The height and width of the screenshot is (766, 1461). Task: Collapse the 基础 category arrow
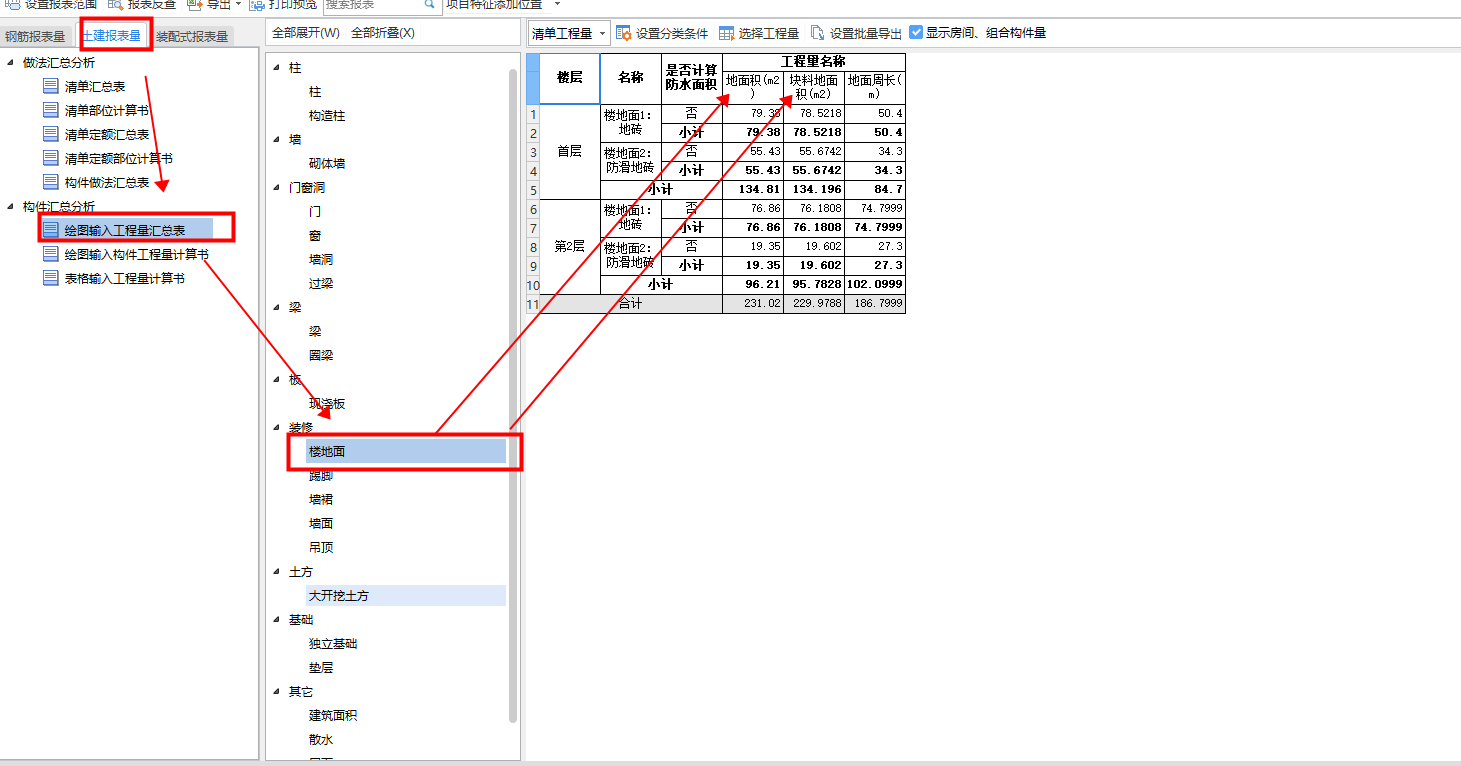click(277, 620)
